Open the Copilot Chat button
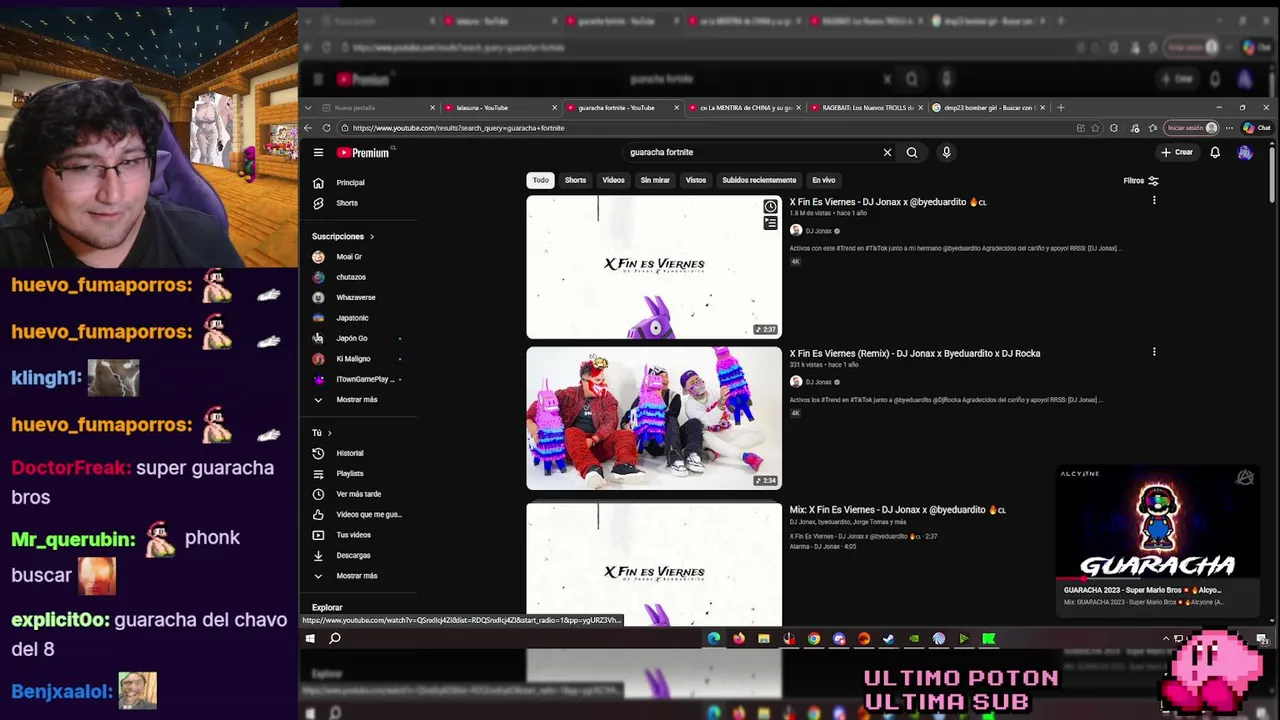Screen dimensions: 1280x720 coord(1257,128)
